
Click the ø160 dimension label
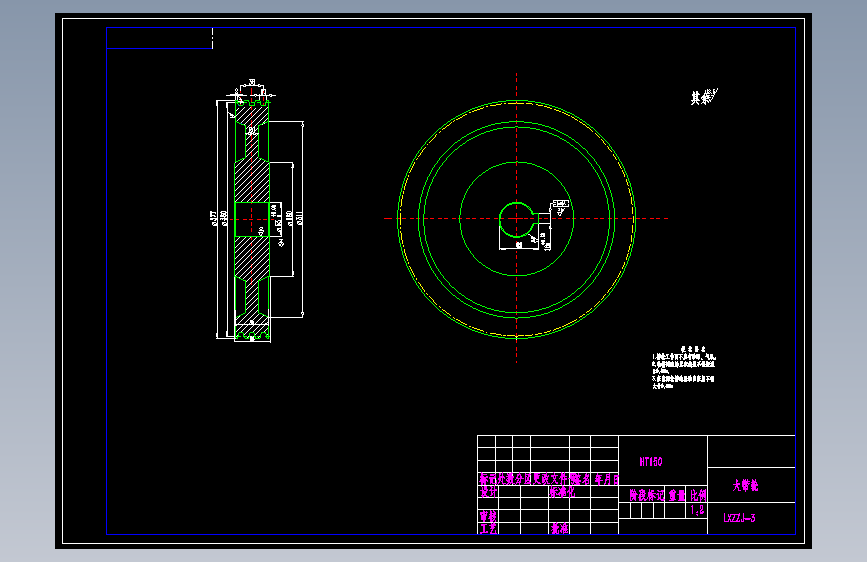tap(289, 217)
